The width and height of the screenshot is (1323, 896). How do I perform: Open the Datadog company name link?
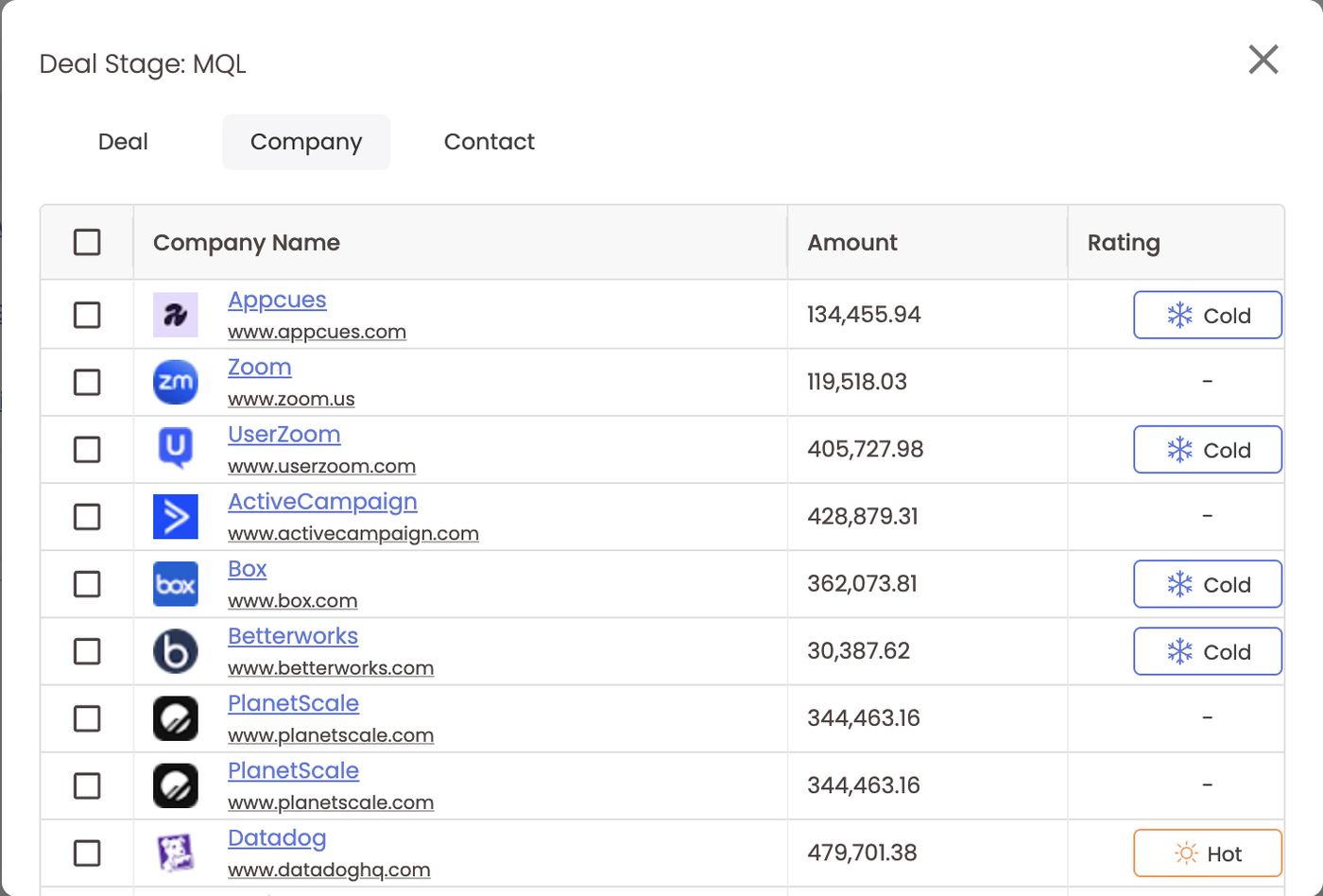(277, 838)
